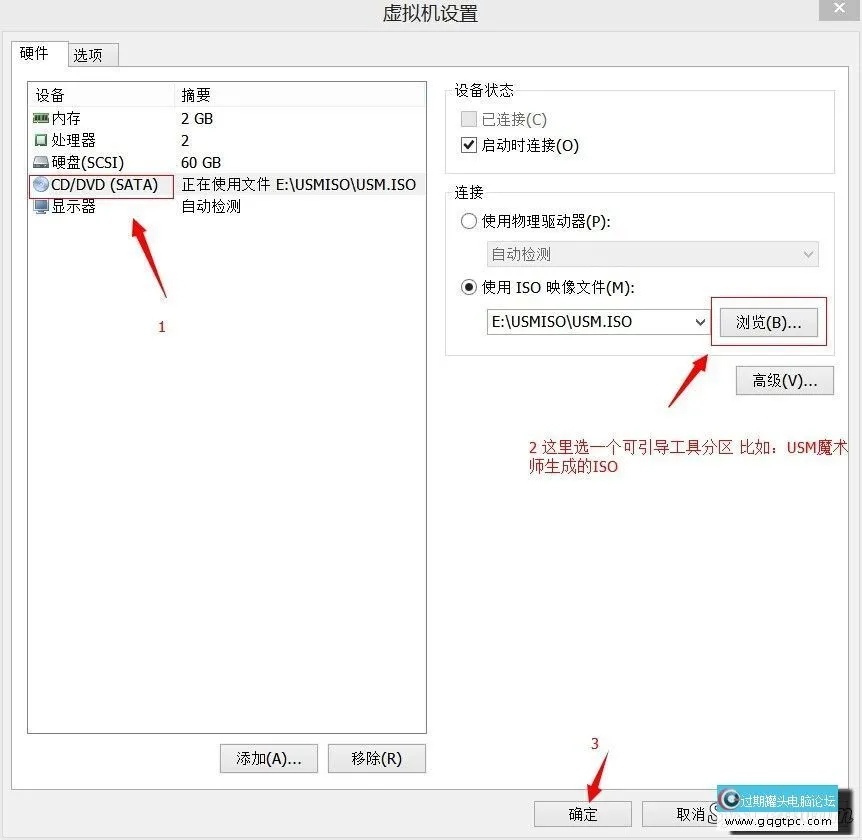The height and width of the screenshot is (840, 862).
Task: Select 使用 ISO 映像文件 radio option
Action: 469,287
